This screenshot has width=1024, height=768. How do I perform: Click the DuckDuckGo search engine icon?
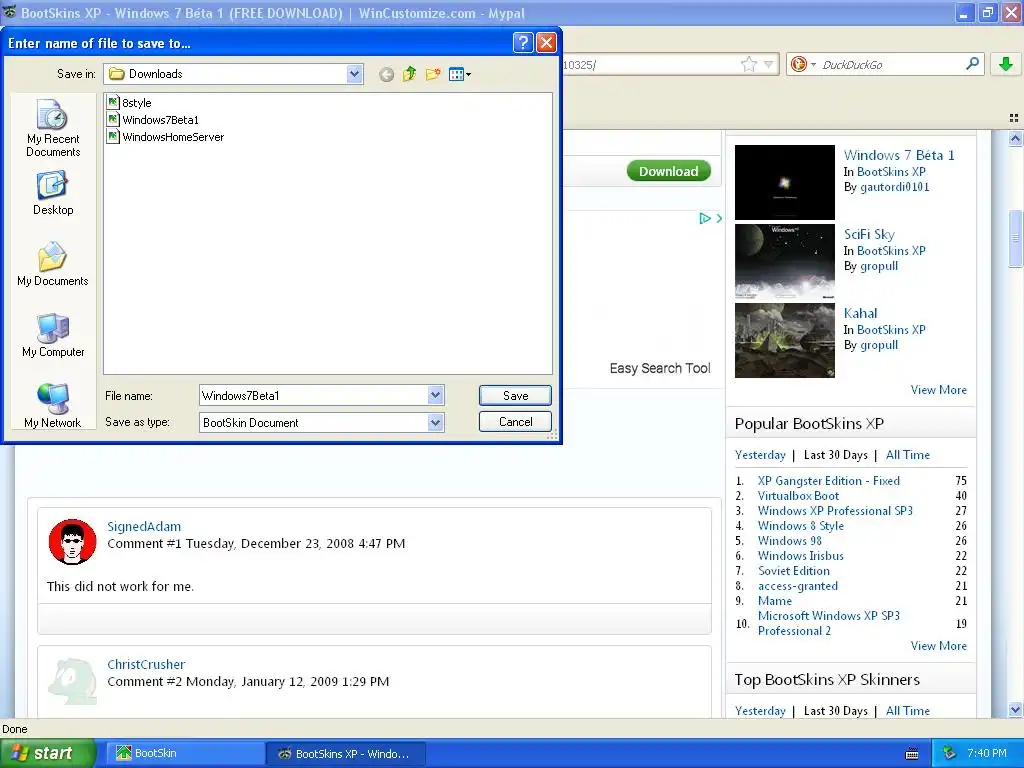pos(798,64)
